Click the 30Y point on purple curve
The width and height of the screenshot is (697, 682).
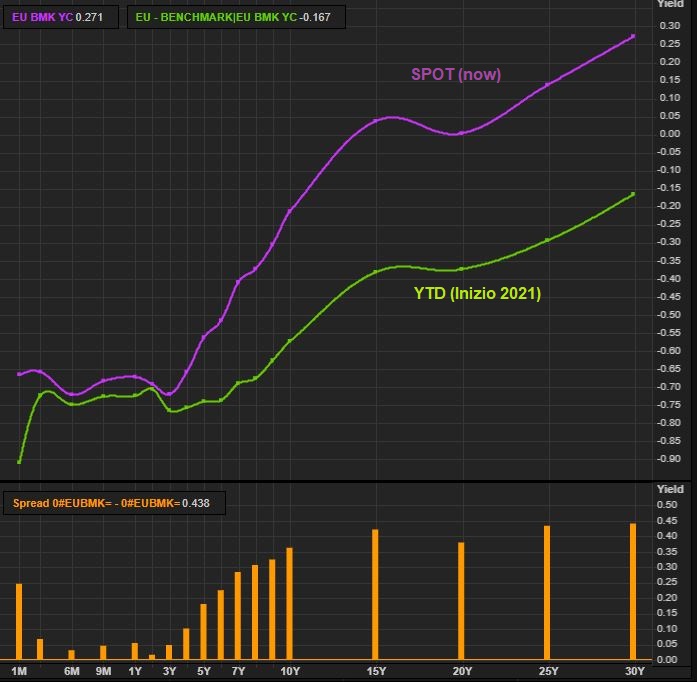coord(633,36)
